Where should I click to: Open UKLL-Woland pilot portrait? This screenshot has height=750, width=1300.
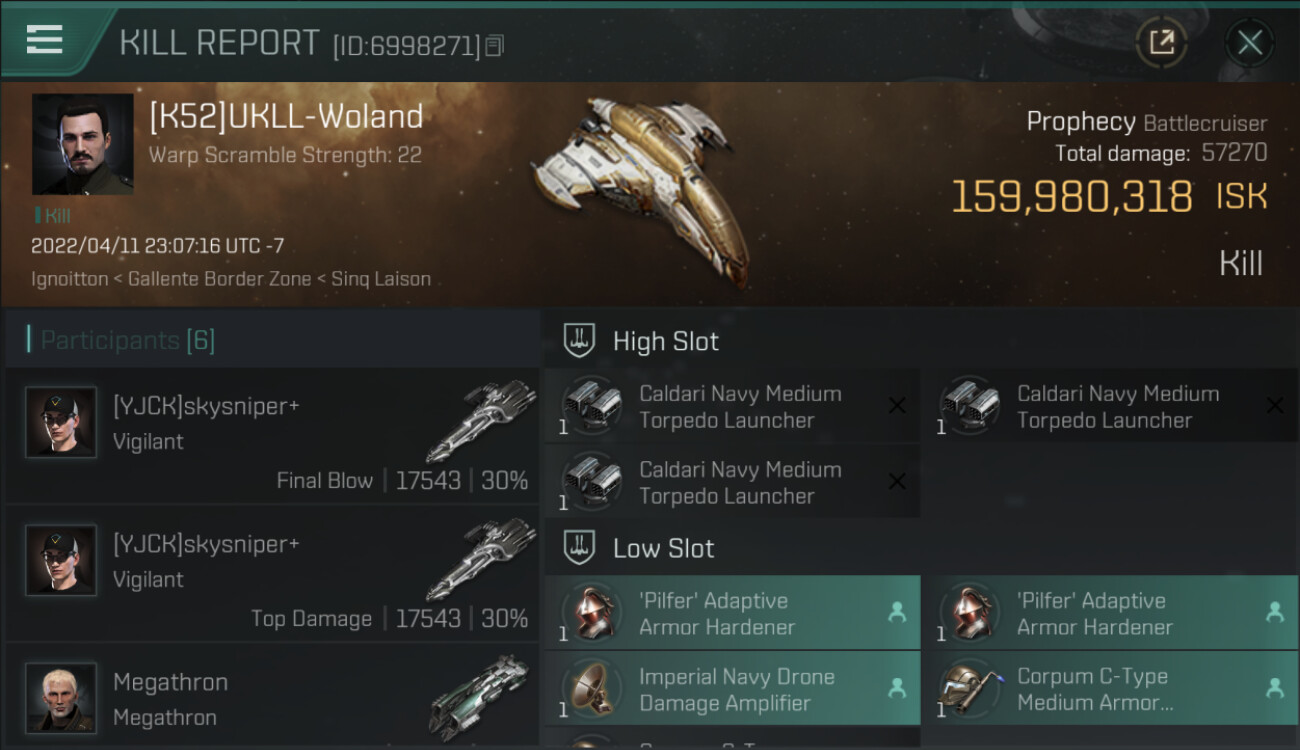point(82,144)
